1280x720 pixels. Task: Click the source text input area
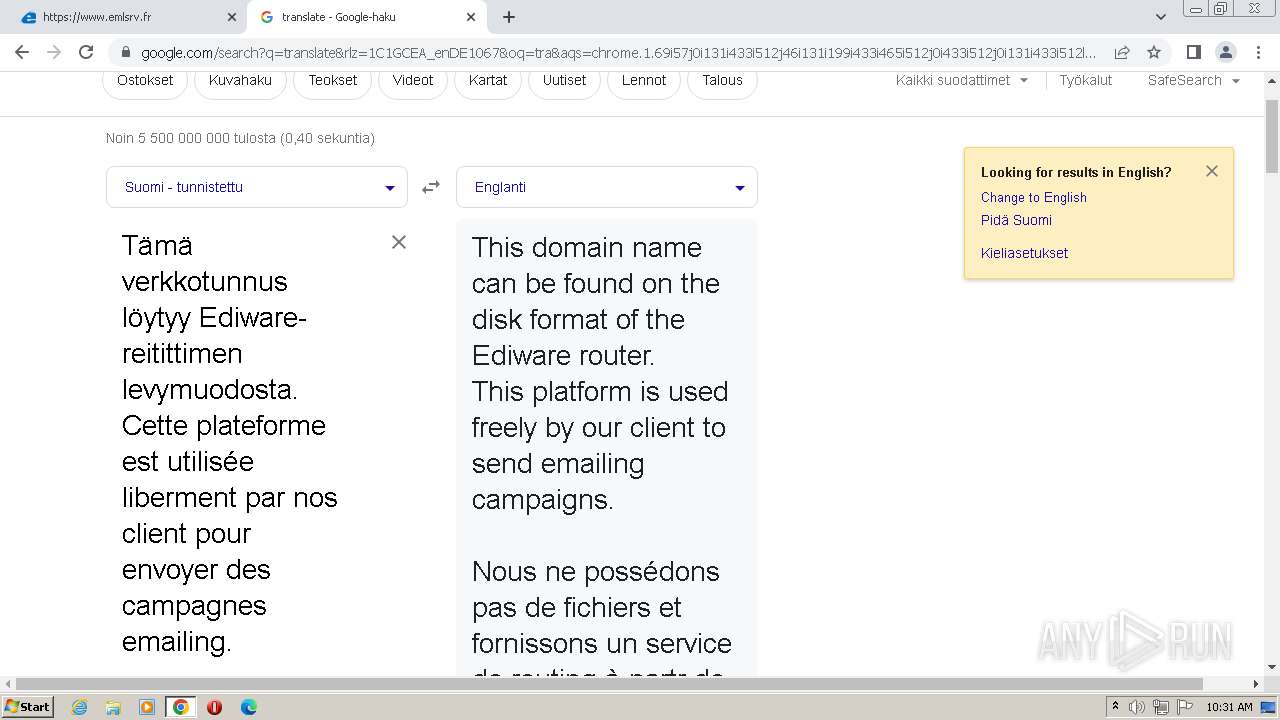point(230,443)
